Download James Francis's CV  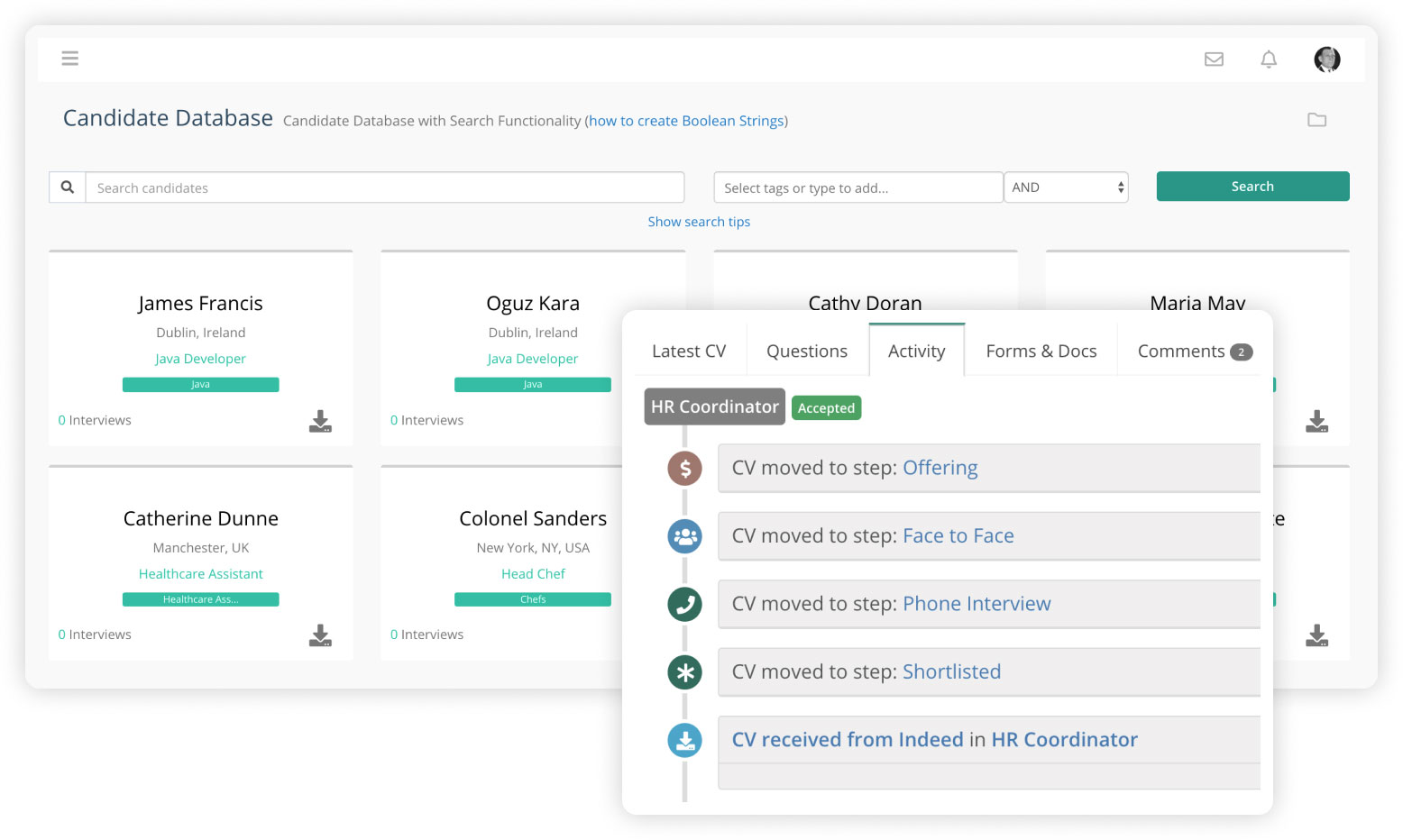(x=320, y=421)
